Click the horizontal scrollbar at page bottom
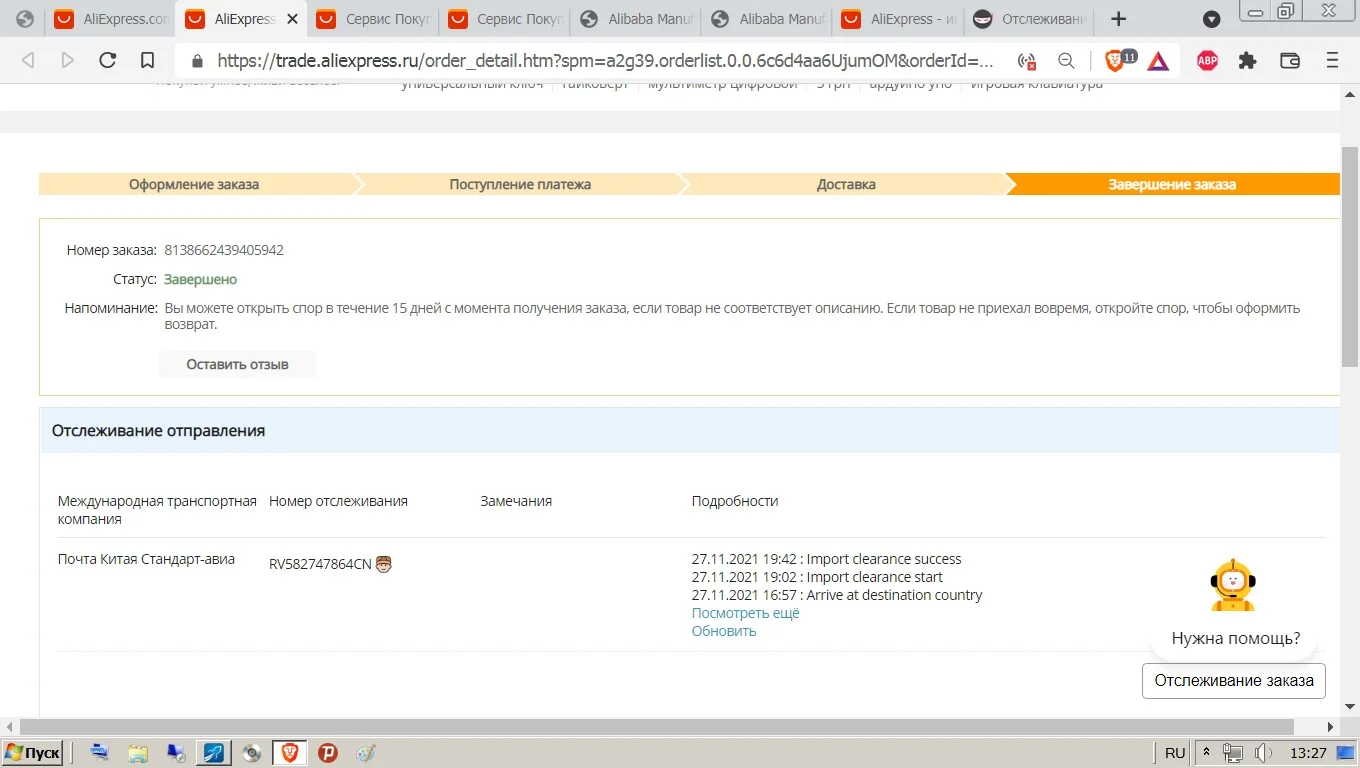 (656, 727)
